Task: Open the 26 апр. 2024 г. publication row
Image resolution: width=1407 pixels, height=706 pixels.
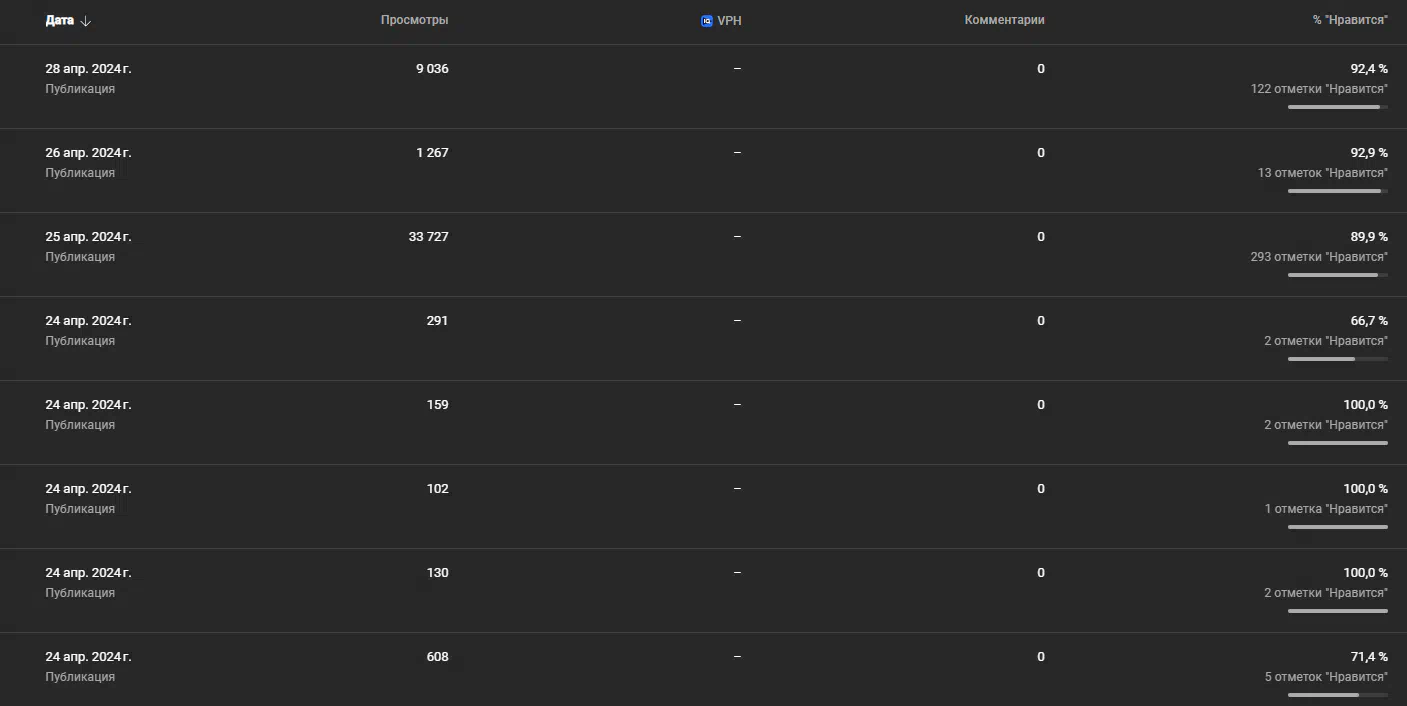Action: 703,171
